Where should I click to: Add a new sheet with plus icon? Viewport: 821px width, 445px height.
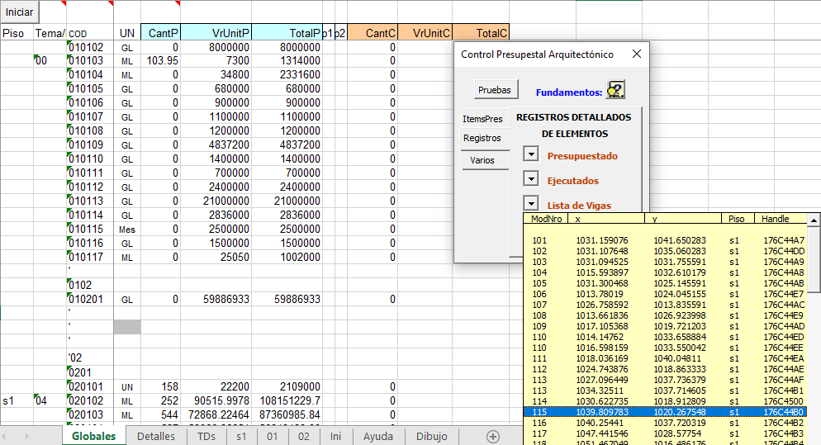[493, 436]
